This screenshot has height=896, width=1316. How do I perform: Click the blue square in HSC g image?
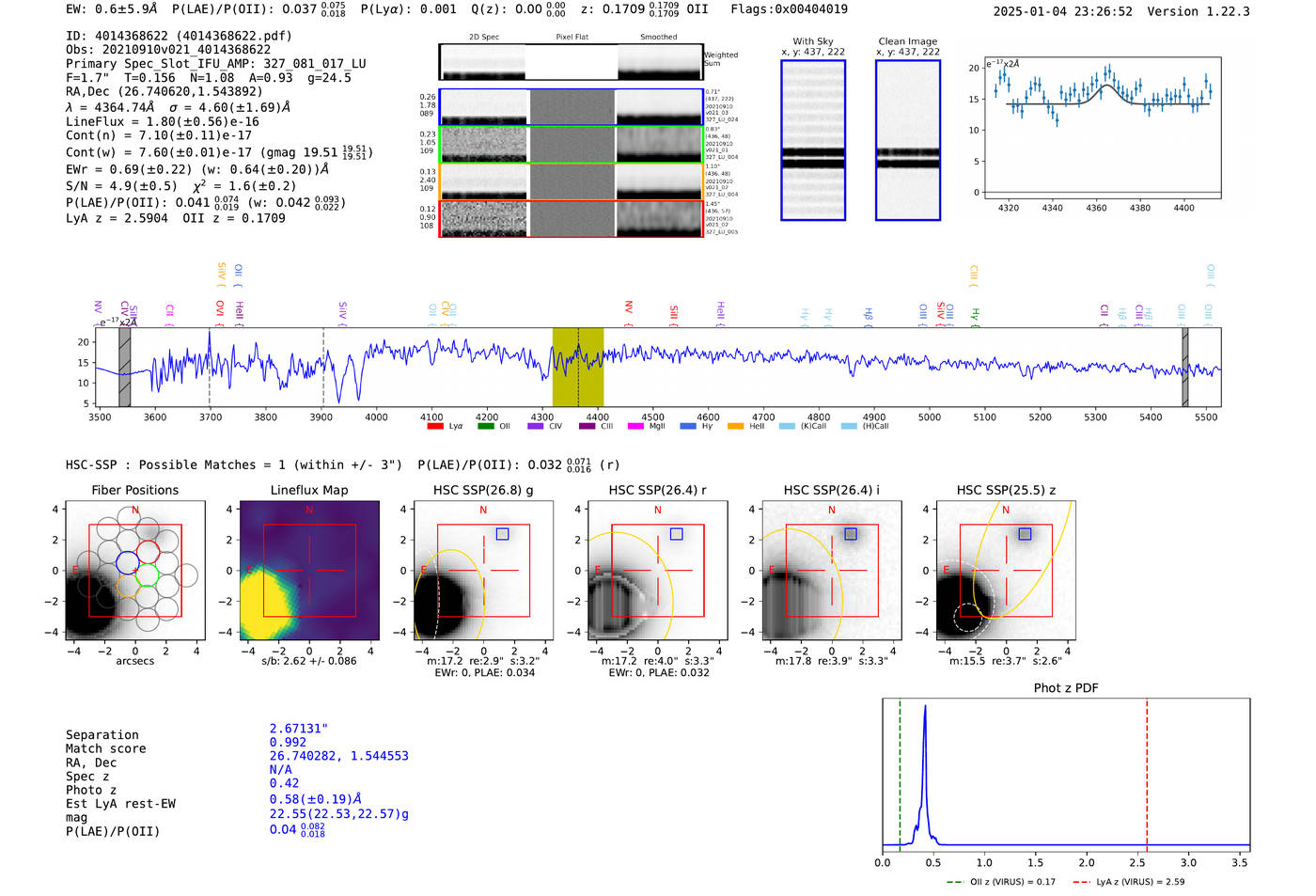(x=502, y=534)
